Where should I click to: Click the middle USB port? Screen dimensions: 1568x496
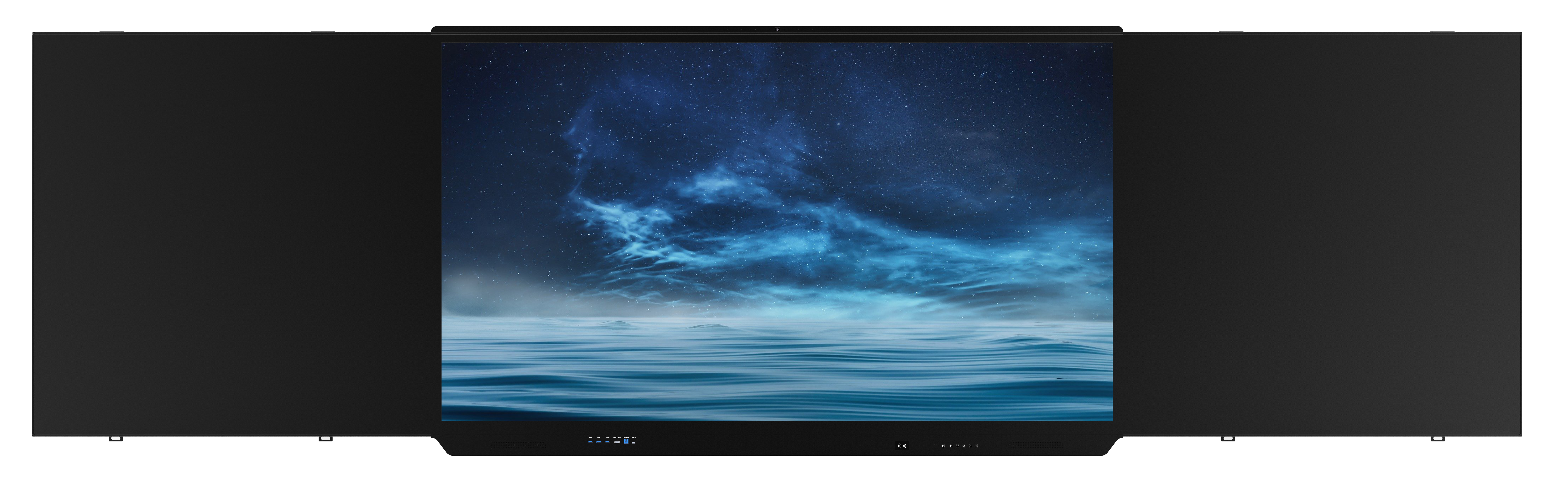(599, 442)
